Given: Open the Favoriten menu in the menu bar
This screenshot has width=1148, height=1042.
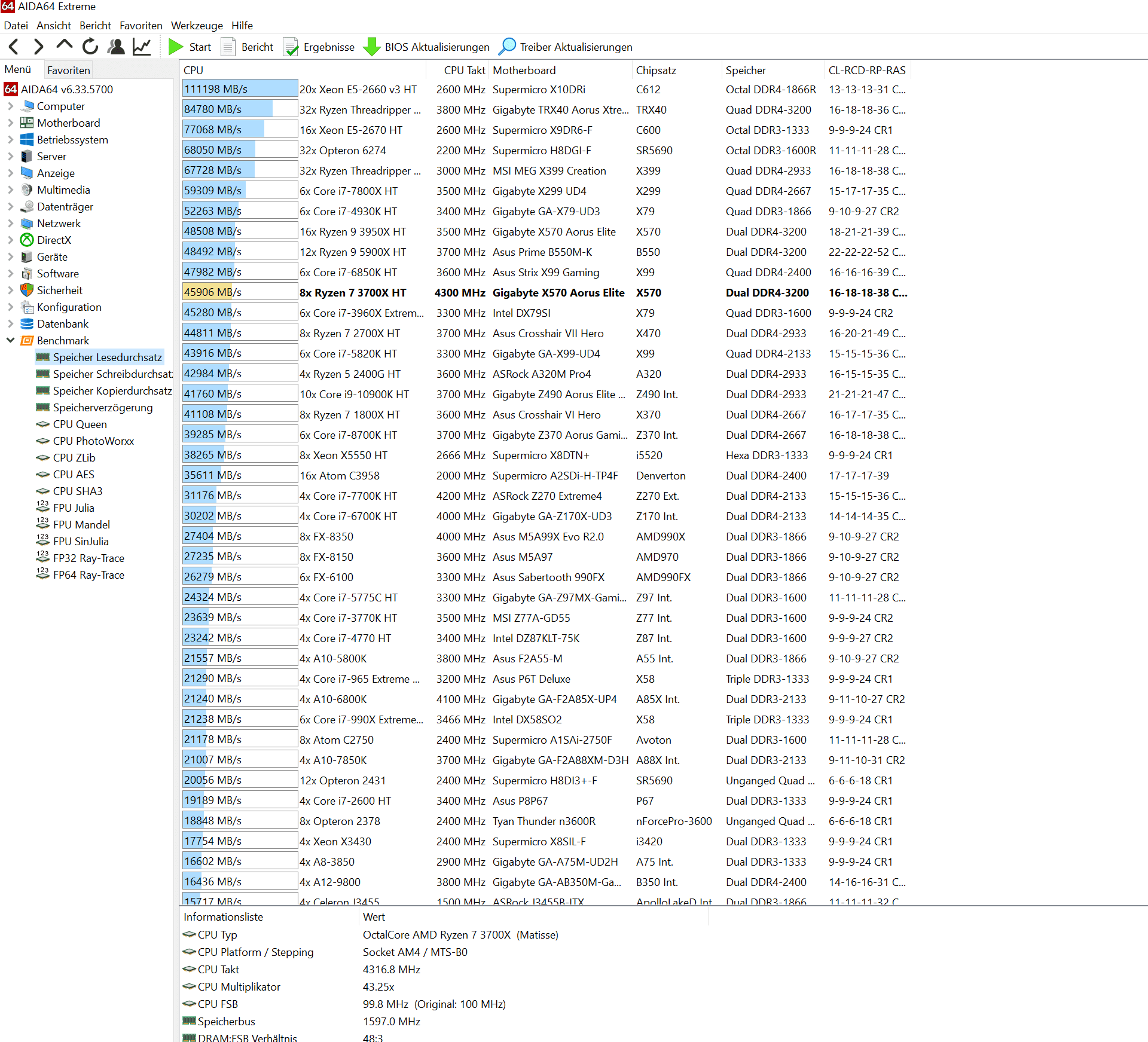Looking at the screenshot, I should pos(141,26).
